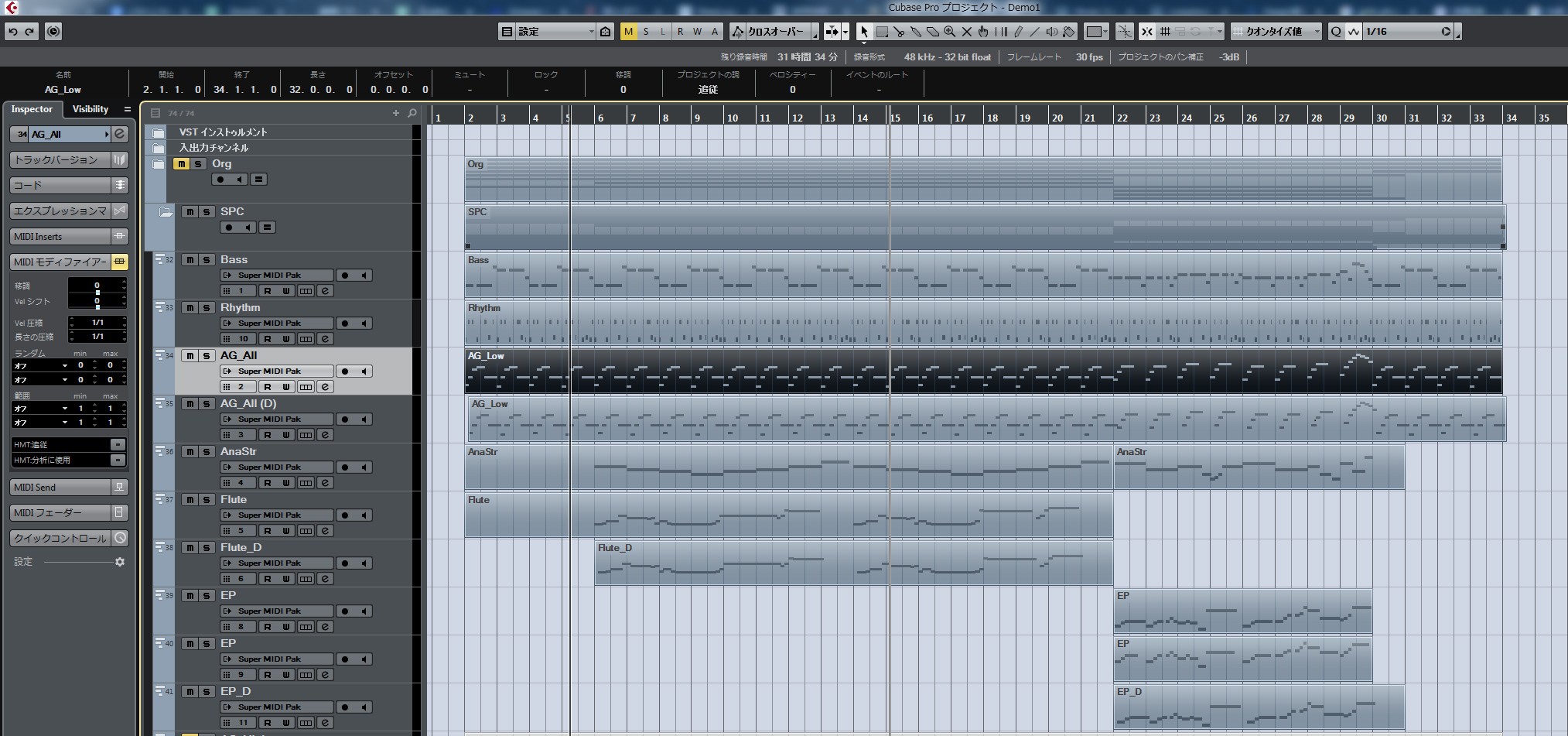
Task: Select the Split scissors tool
Action: tap(899, 32)
